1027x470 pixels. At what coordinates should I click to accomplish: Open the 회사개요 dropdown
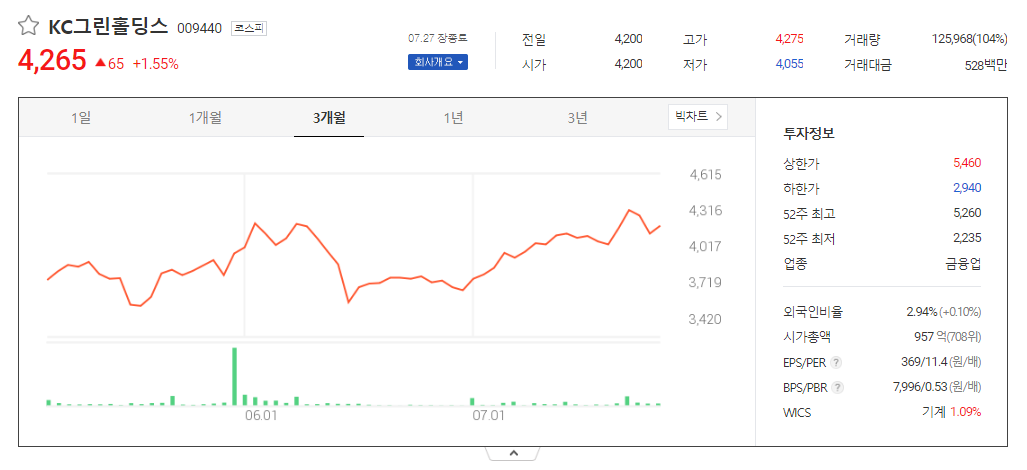pyautogui.click(x=438, y=63)
